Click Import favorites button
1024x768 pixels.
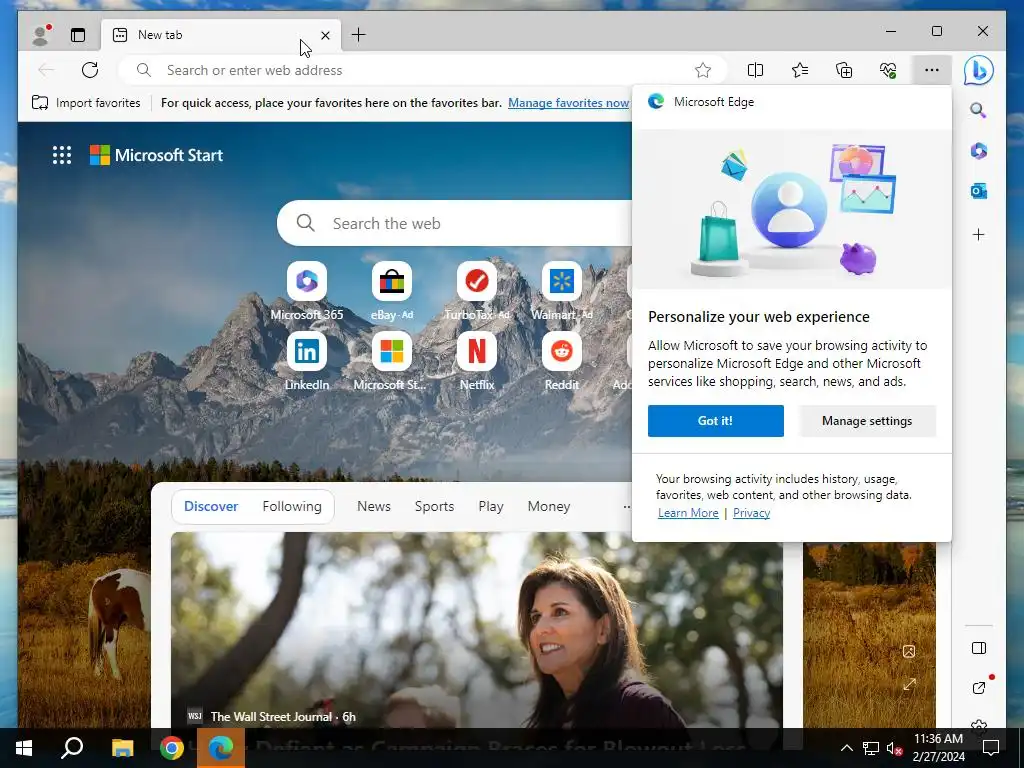[x=86, y=103]
